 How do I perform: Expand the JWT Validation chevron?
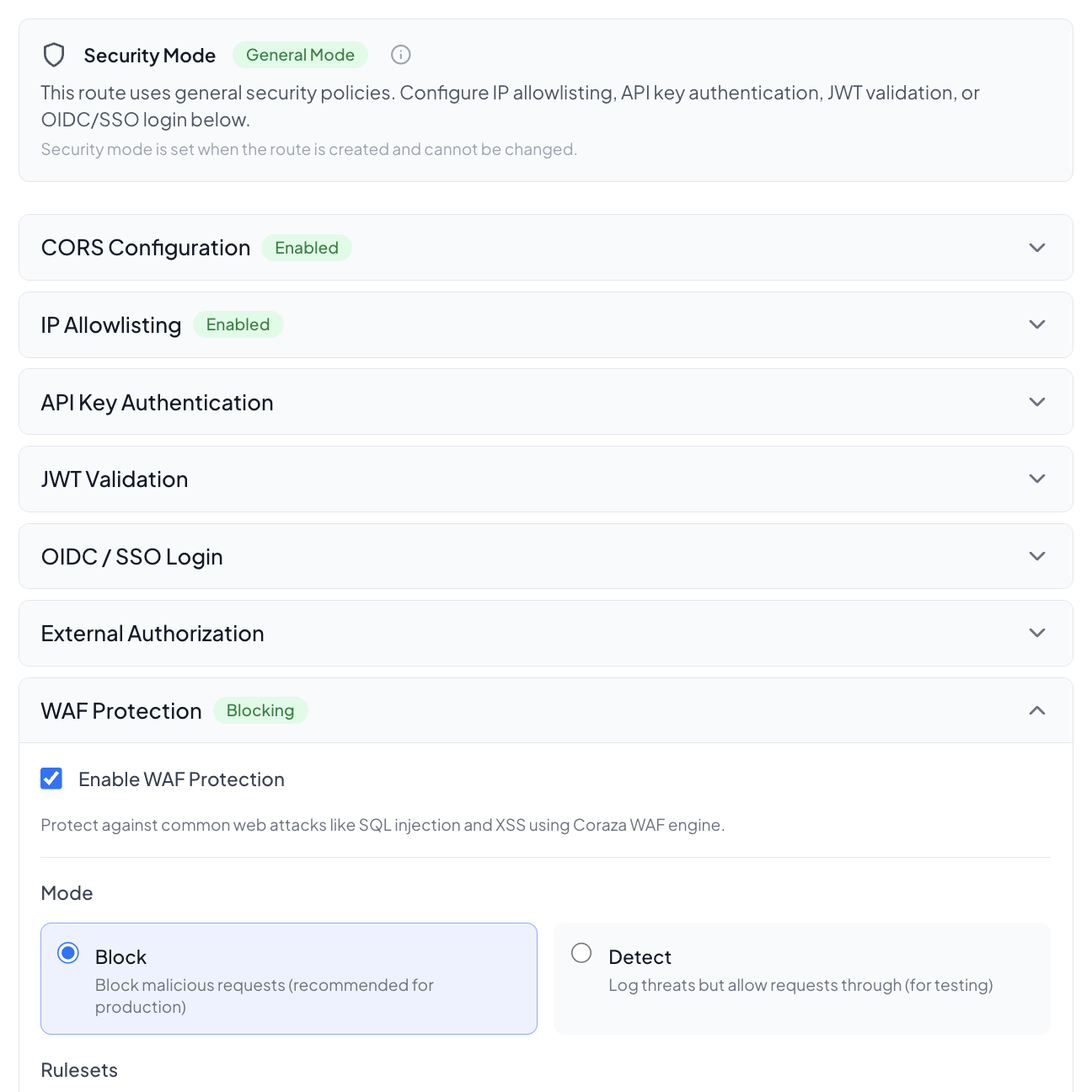click(x=1037, y=479)
